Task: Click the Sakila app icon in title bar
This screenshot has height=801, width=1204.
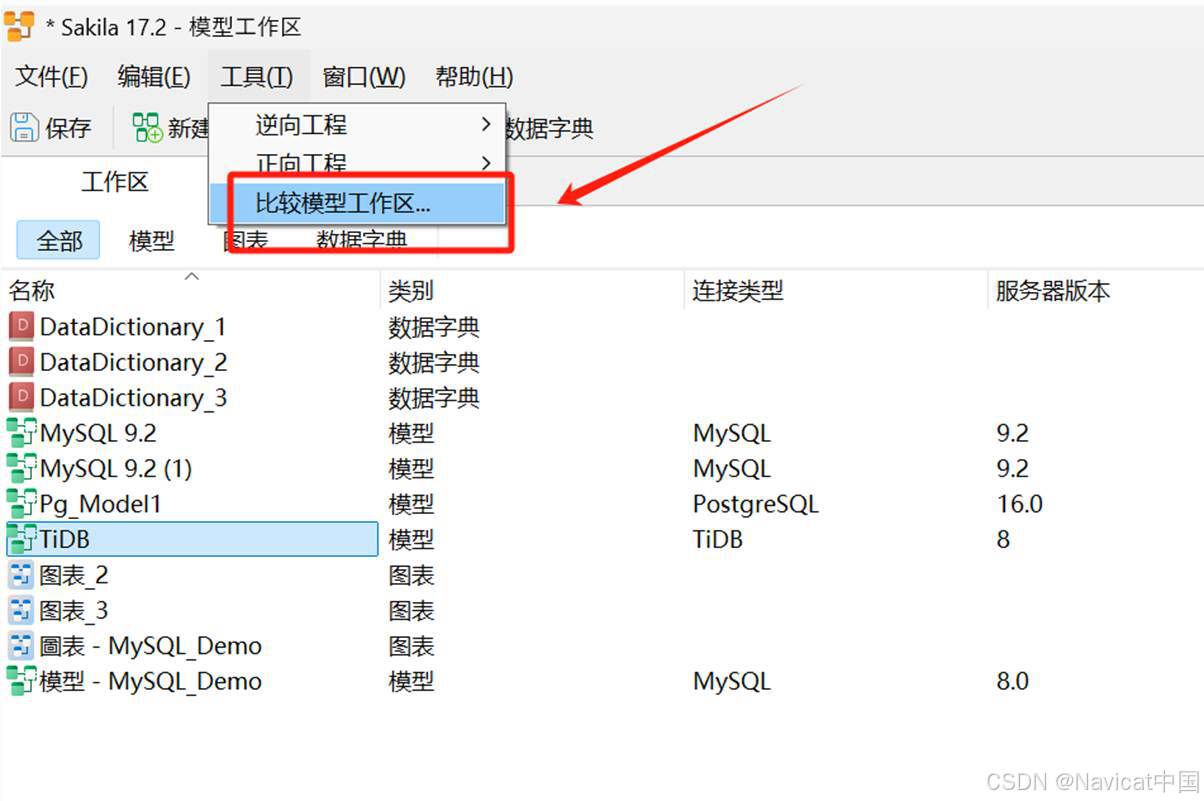Action: (20, 26)
